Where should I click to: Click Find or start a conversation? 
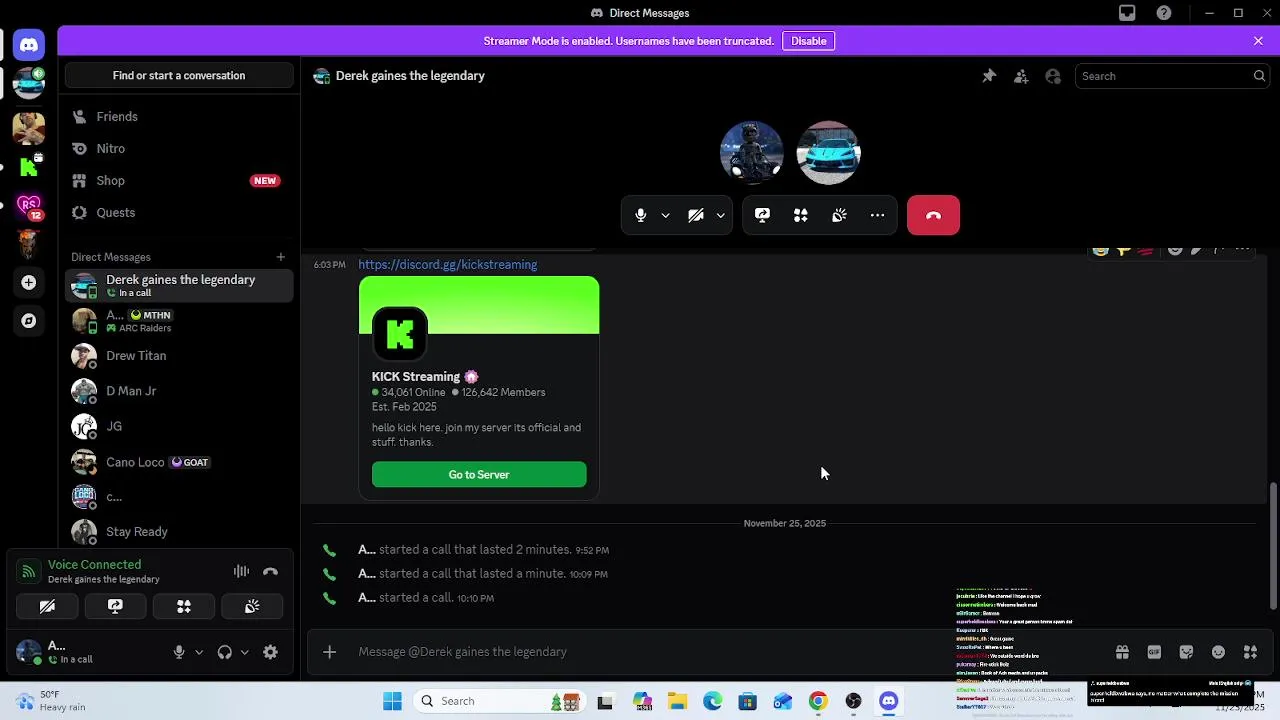click(x=179, y=76)
